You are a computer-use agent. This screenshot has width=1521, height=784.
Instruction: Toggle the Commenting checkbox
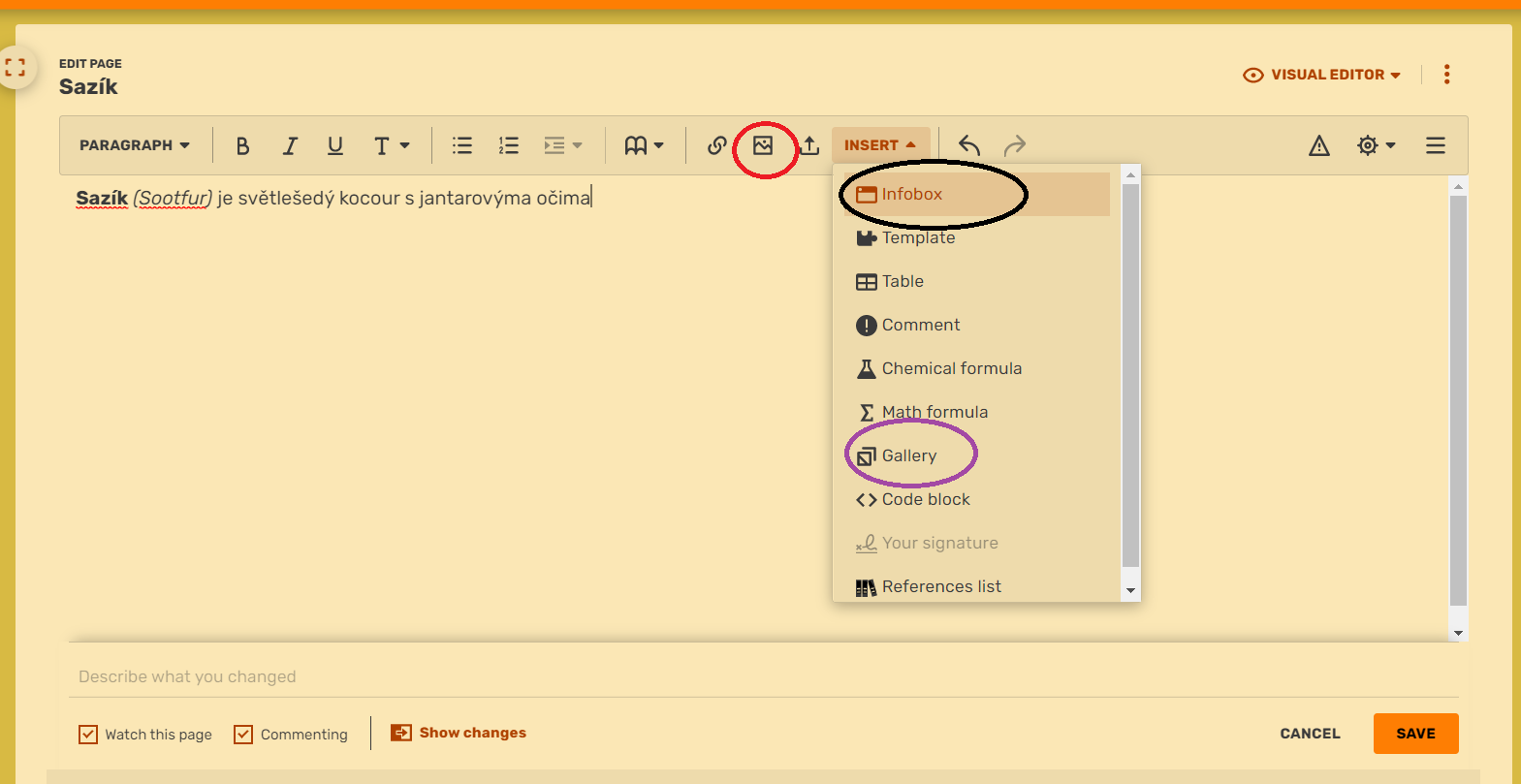(243, 735)
